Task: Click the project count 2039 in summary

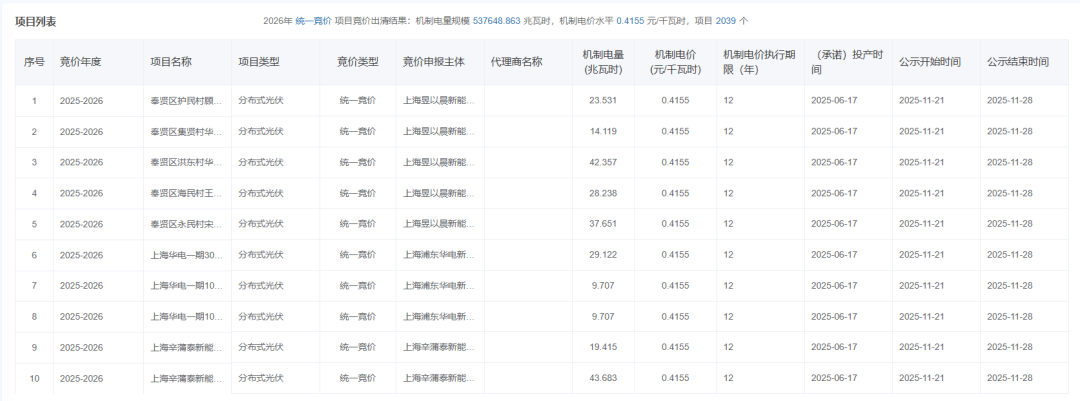Action: tap(725, 21)
